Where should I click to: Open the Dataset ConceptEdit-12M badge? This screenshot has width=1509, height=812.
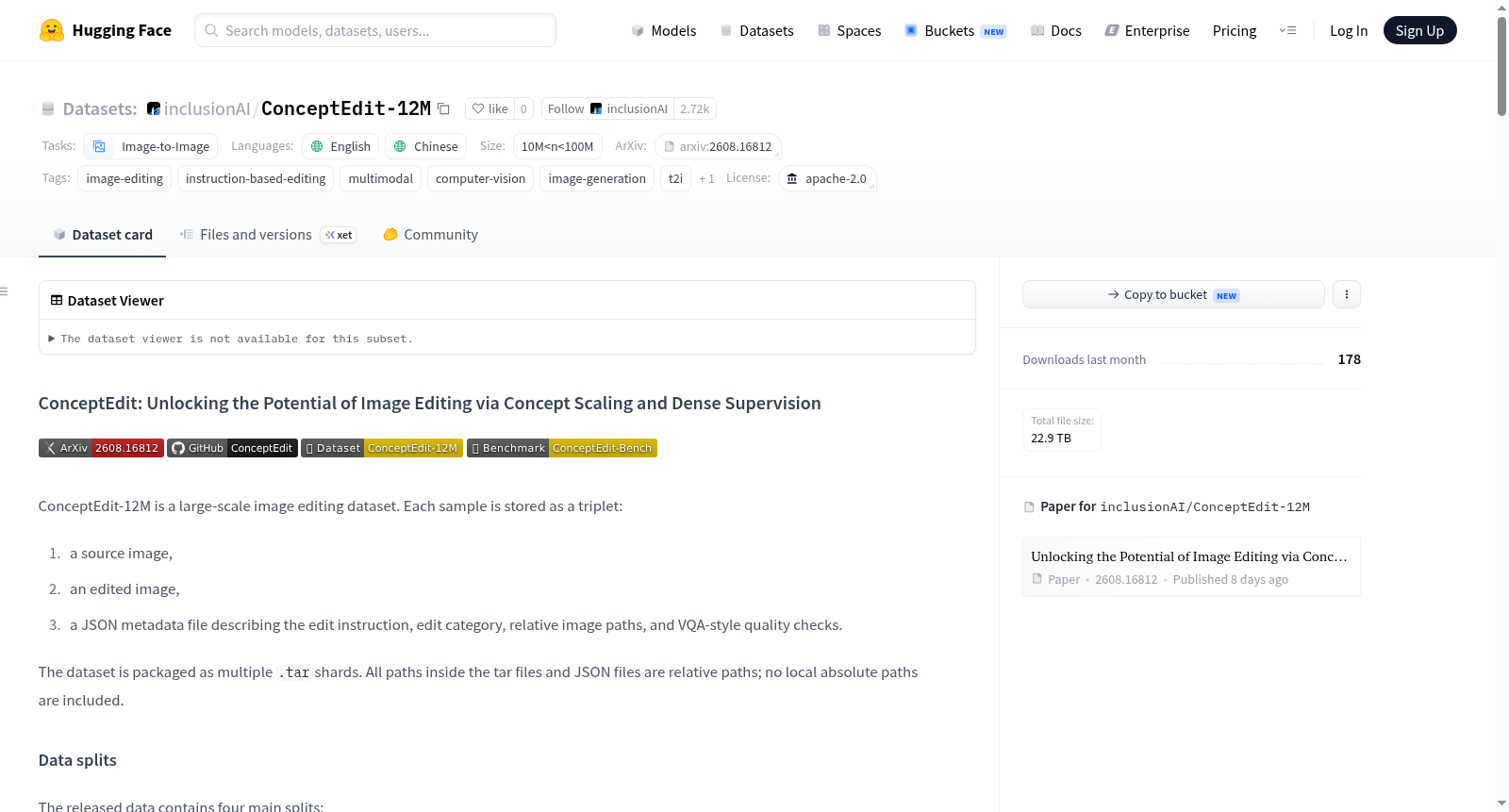(382, 448)
